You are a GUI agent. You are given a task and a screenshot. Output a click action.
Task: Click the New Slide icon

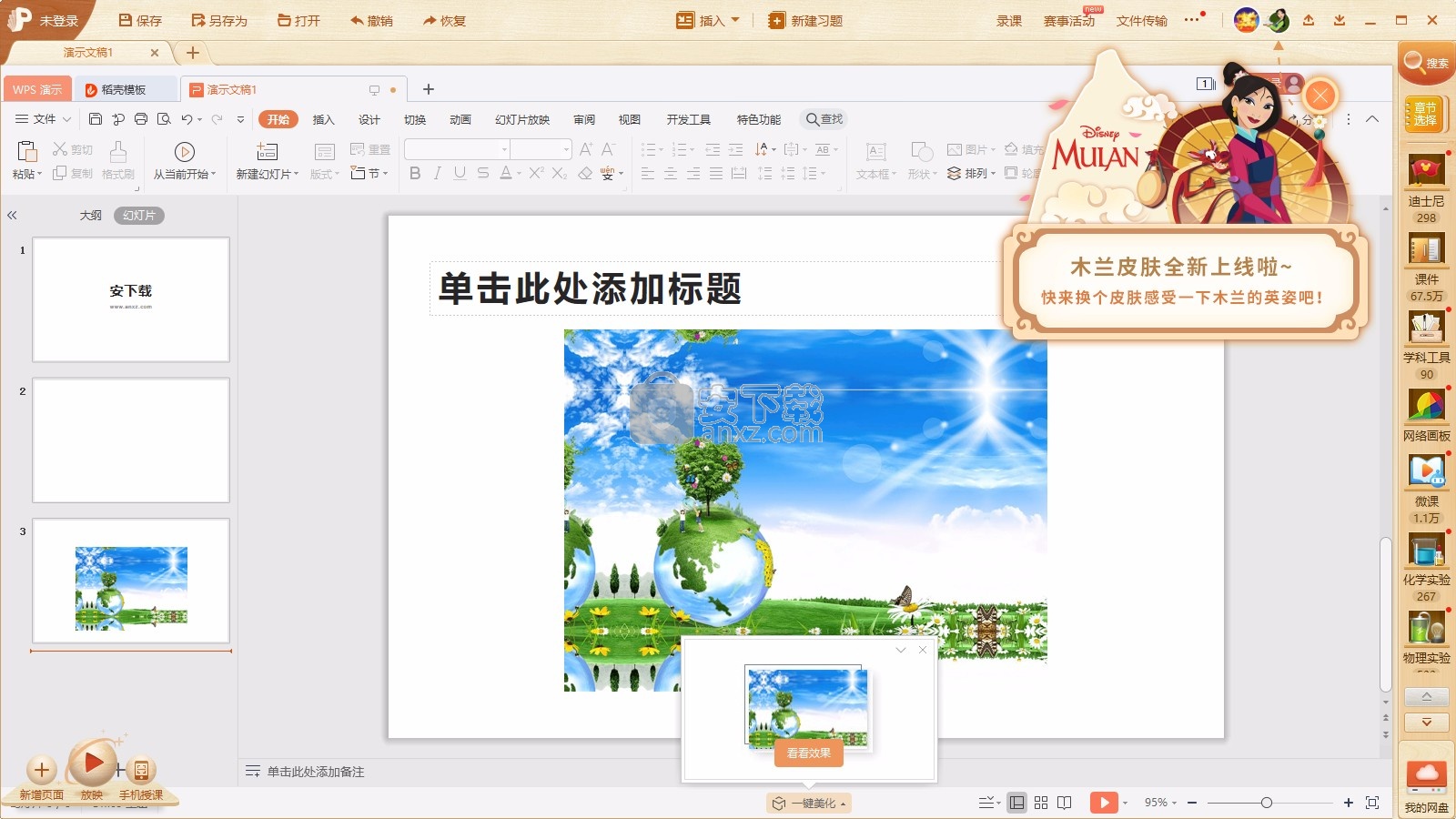pyautogui.click(x=267, y=151)
